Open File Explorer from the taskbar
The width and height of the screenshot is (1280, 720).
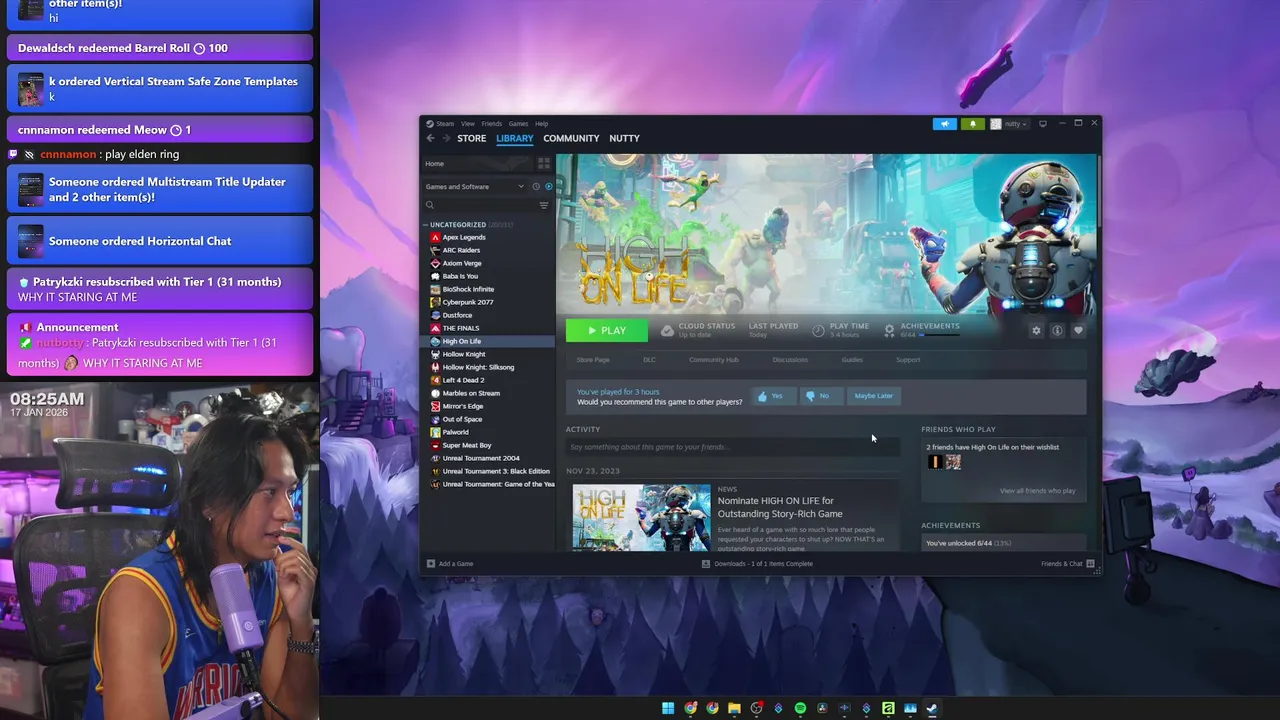coord(734,708)
